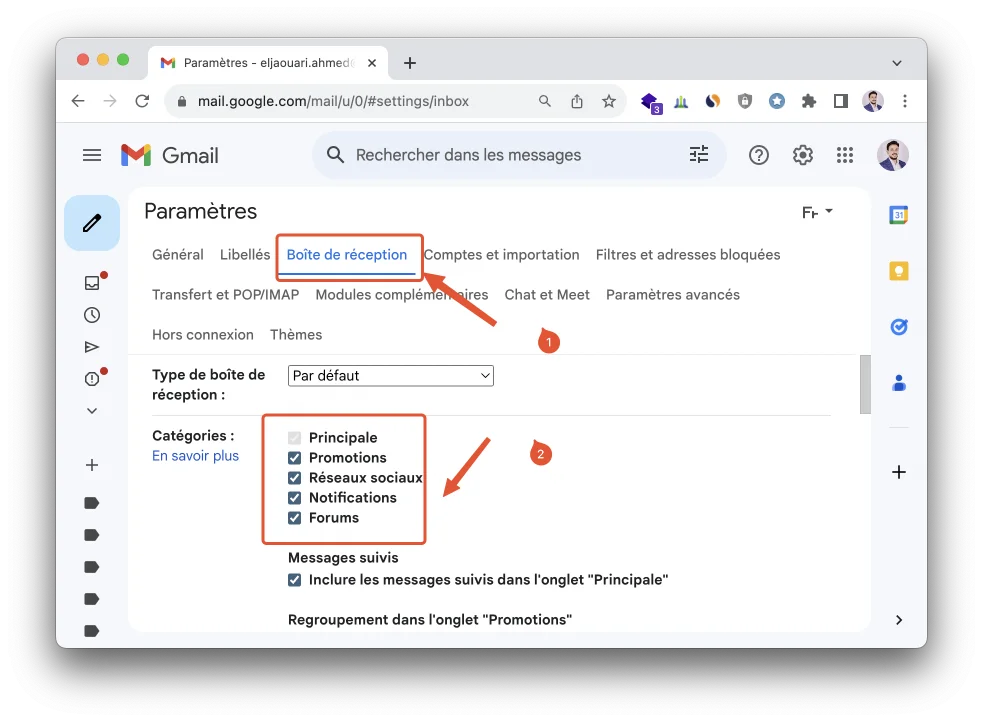Viewport: 983px width, 722px height.
Task: Open the Gmail main menu hamburger icon
Action: (91, 155)
